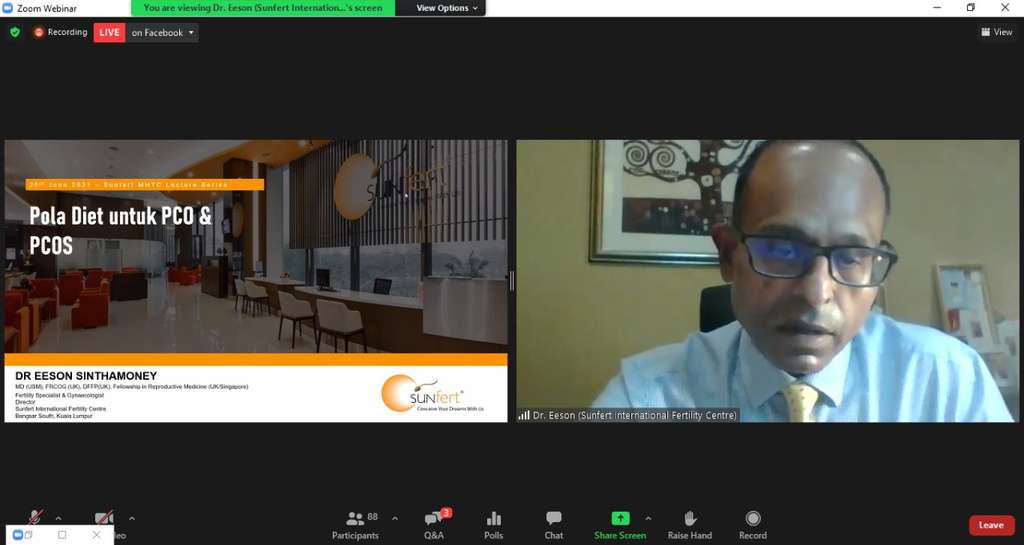Click the "DR EESON SINTHAMONEY" heading on the slide

point(86,376)
